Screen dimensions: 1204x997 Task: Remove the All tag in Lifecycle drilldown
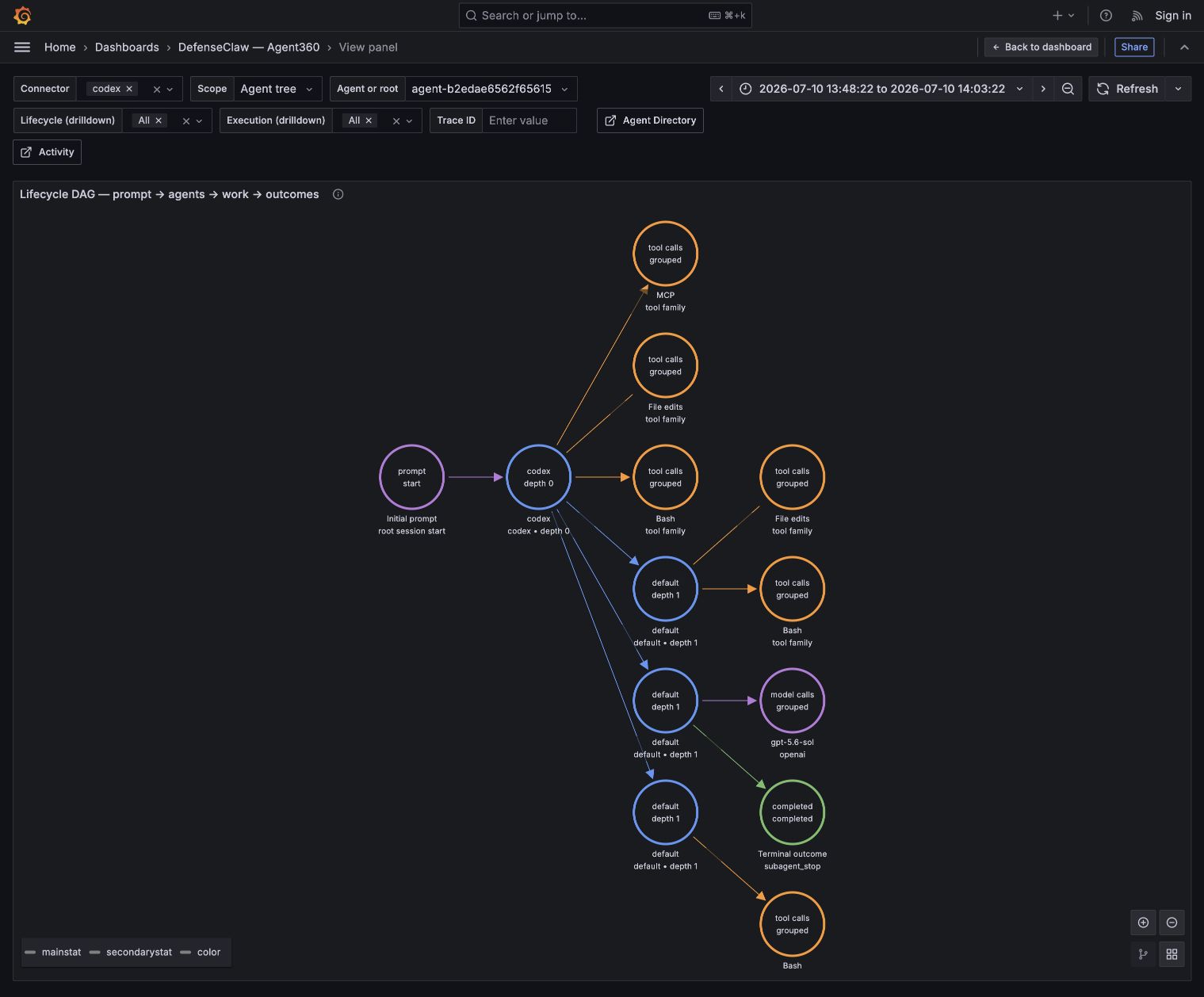[159, 120]
